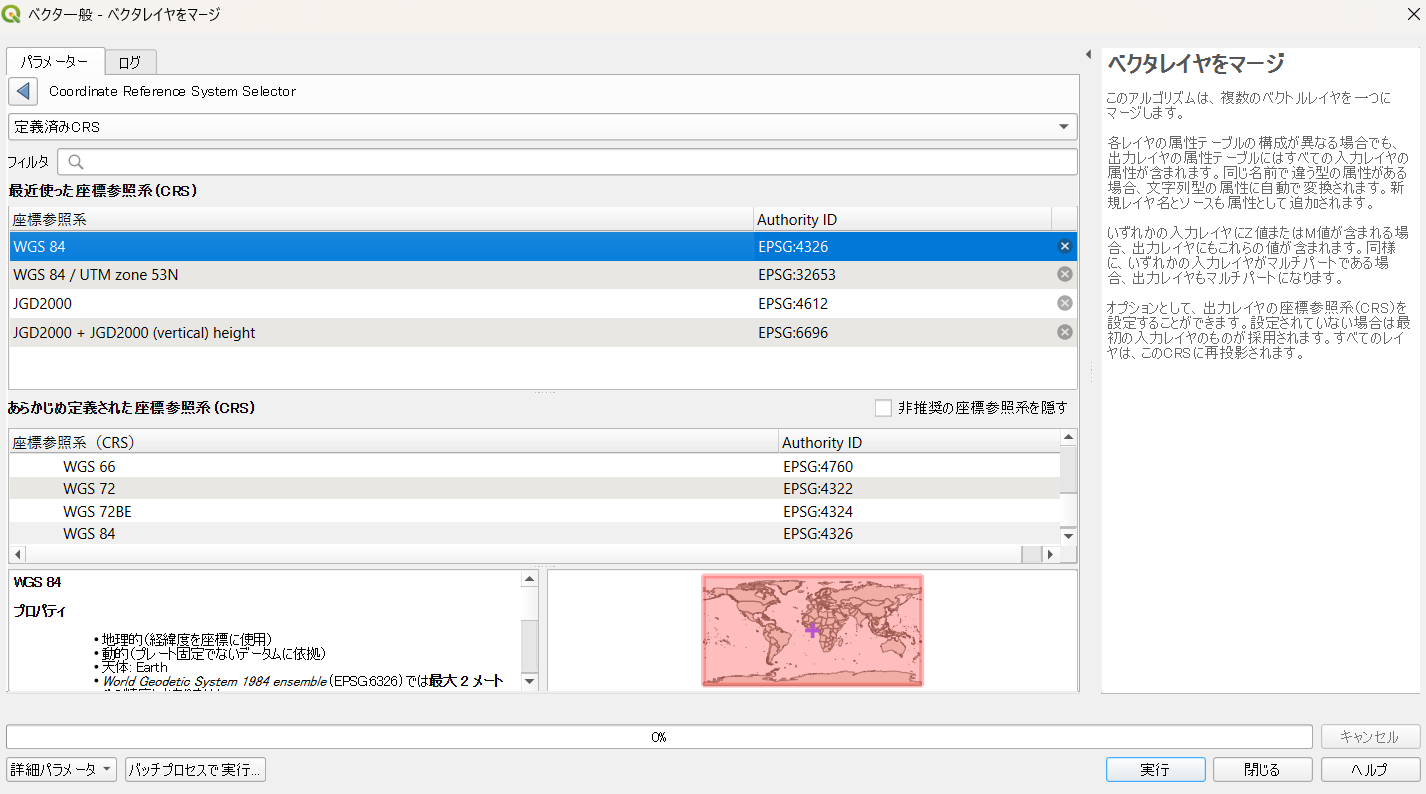
Task: Click the フィルタ search input field
Action: 567,162
